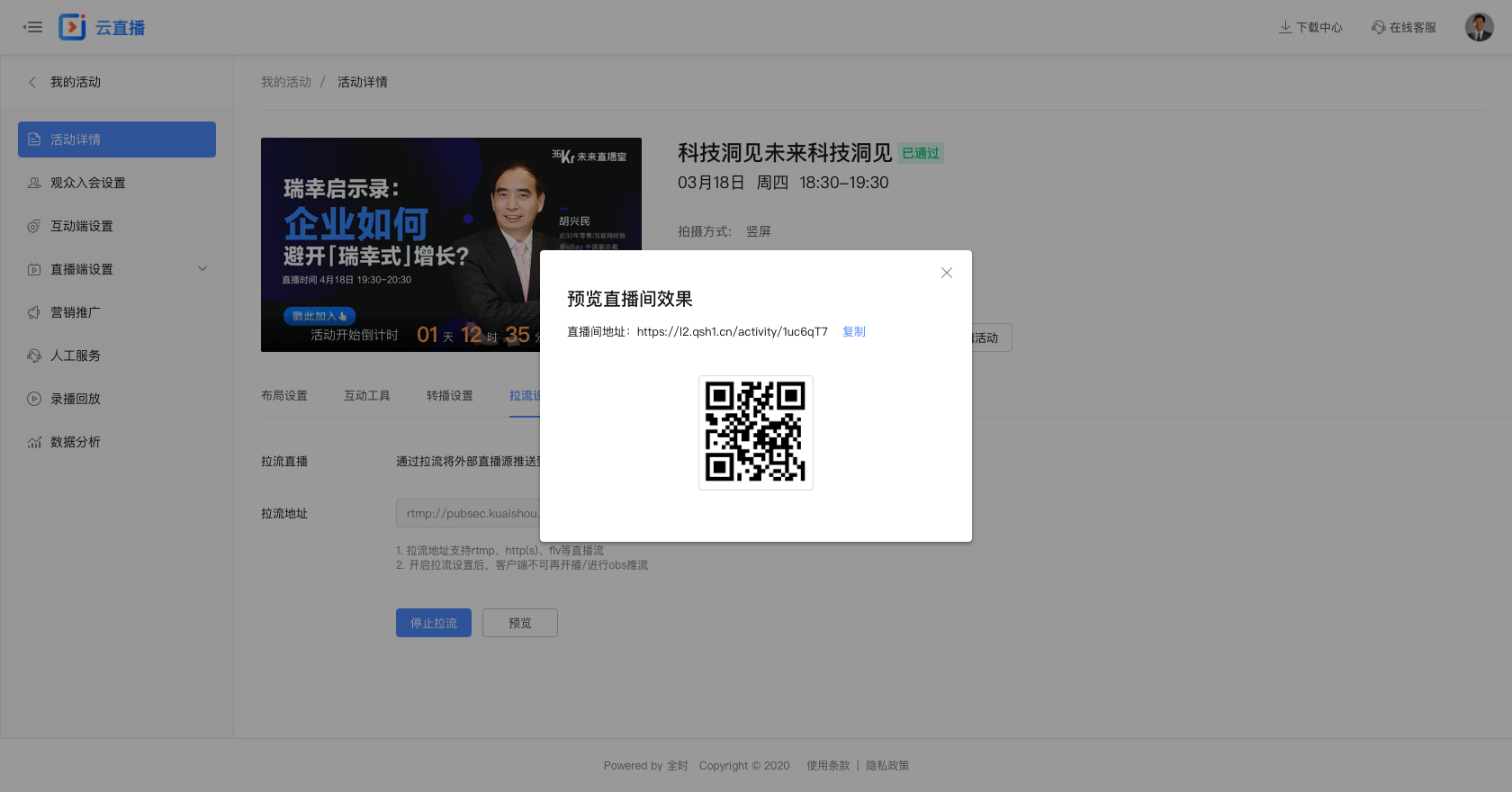Click 下载中心 text link
Screen dimensions: 1512x792
pyautogui.click(x=1319, y=28)
